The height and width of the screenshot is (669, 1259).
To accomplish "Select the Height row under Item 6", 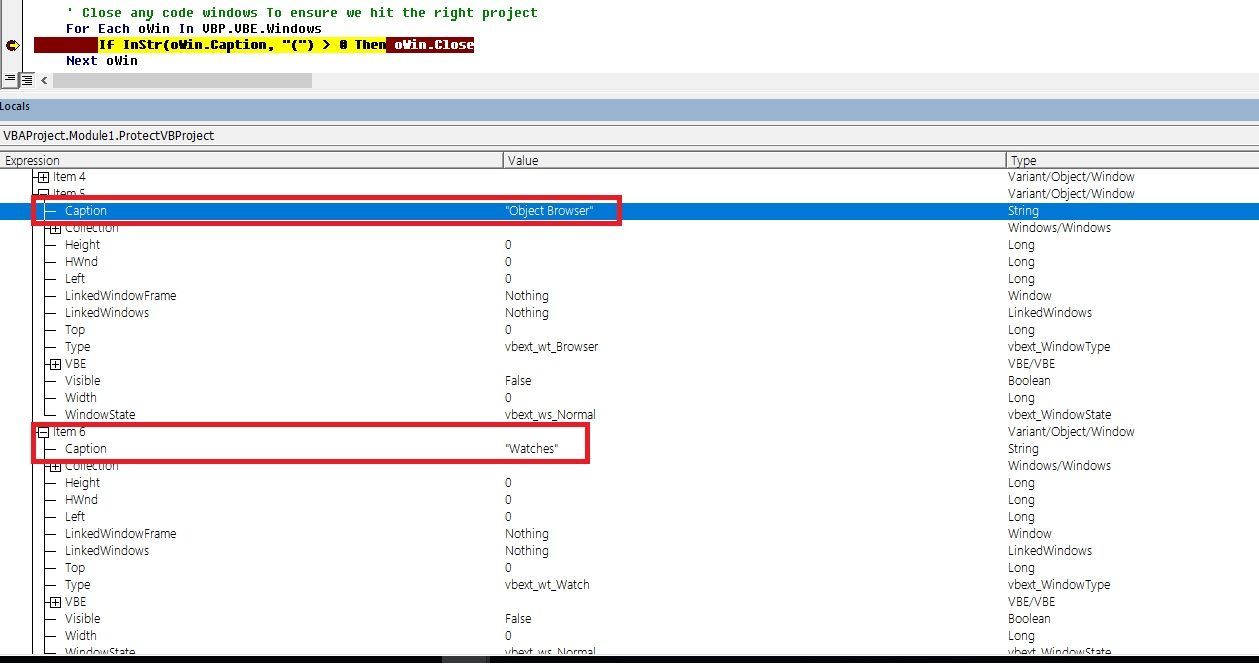I will click(x=629, y=483).
